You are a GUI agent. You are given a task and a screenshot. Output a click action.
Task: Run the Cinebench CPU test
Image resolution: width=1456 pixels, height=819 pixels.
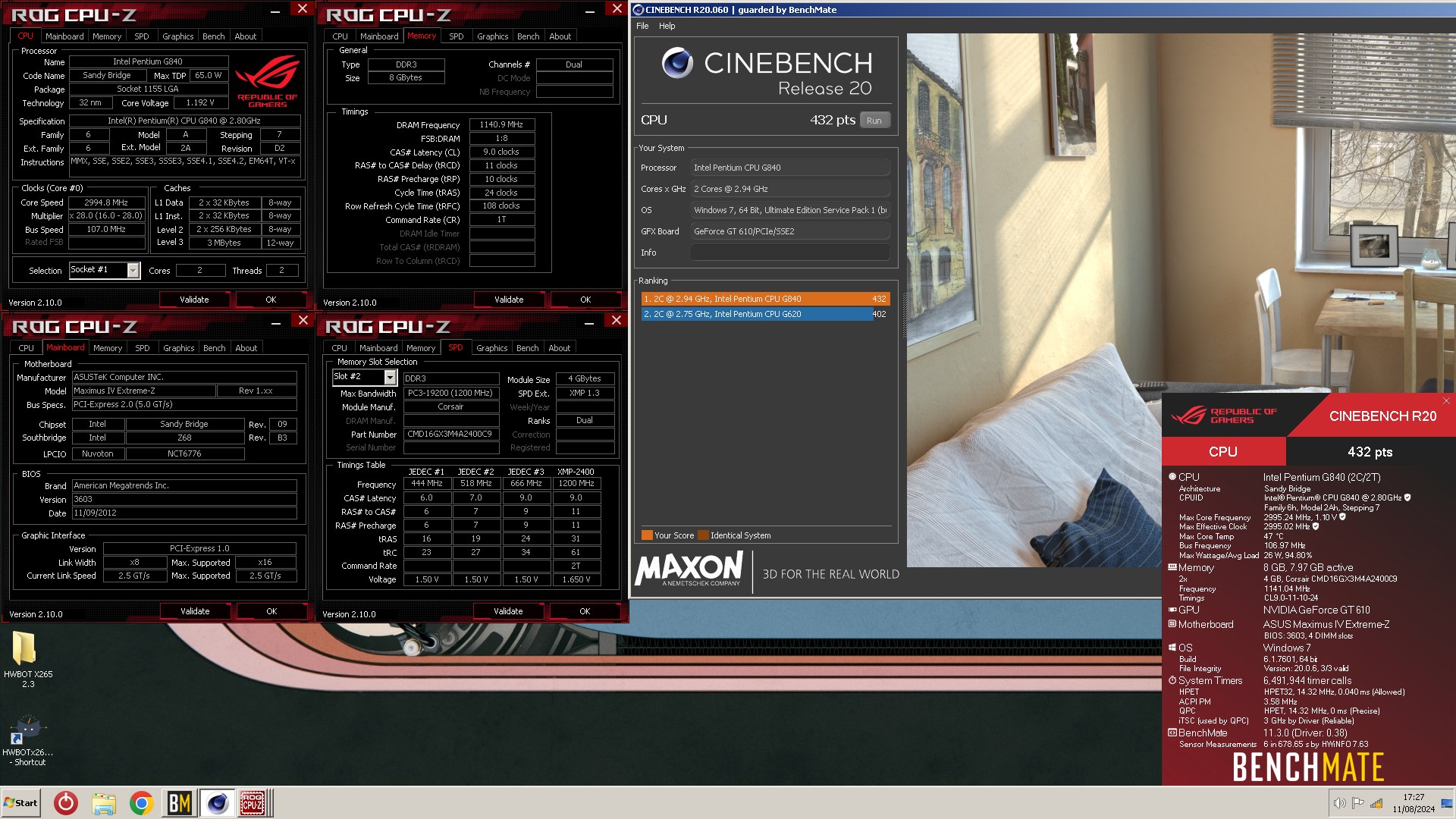874,121
